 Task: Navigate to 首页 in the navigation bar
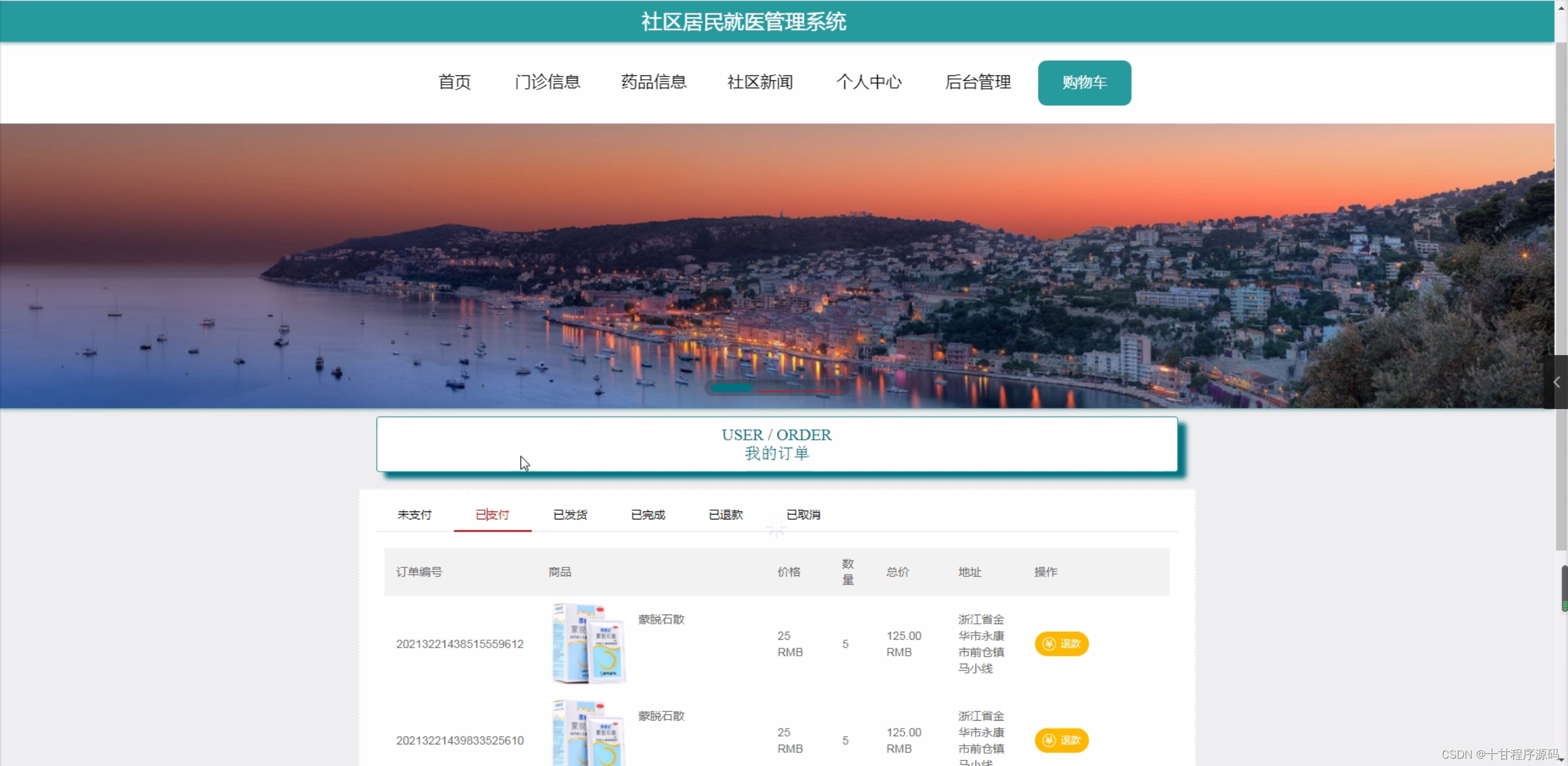click(454, 82)
